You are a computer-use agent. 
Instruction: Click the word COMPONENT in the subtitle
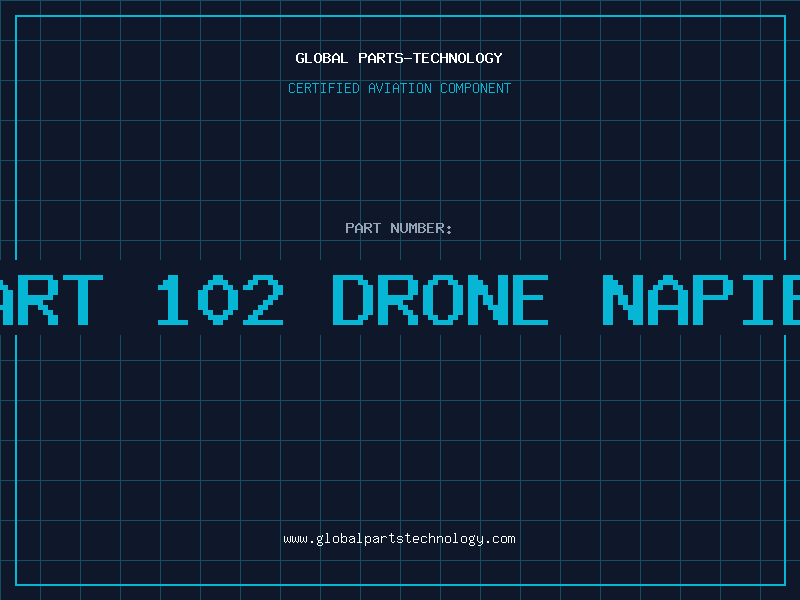tap(475, 89)
